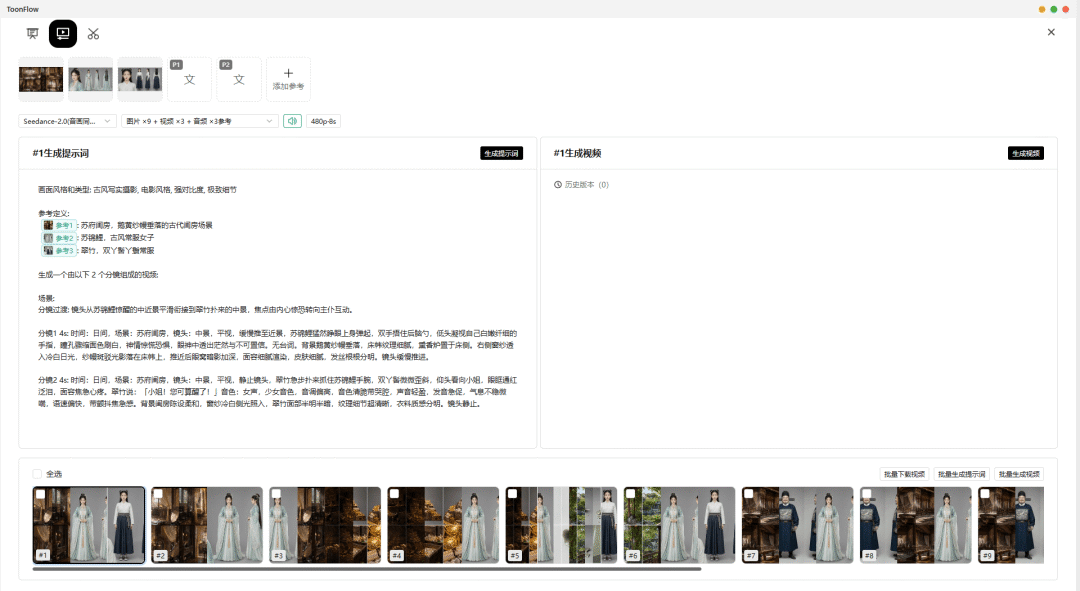Close the panel with the X icon
Image resolution: width=1080 pixels, height=591 pixels.
coord(1051,32)
